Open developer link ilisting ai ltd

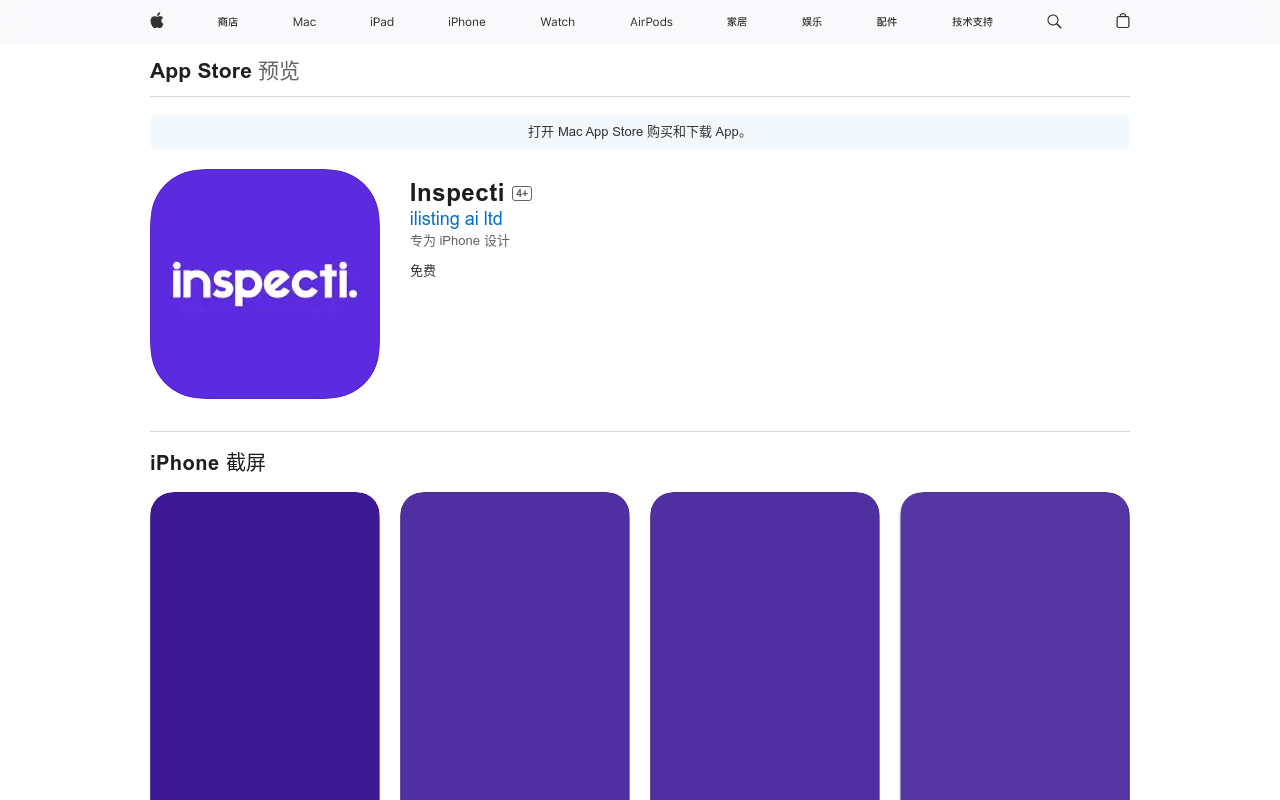(456, 219)
